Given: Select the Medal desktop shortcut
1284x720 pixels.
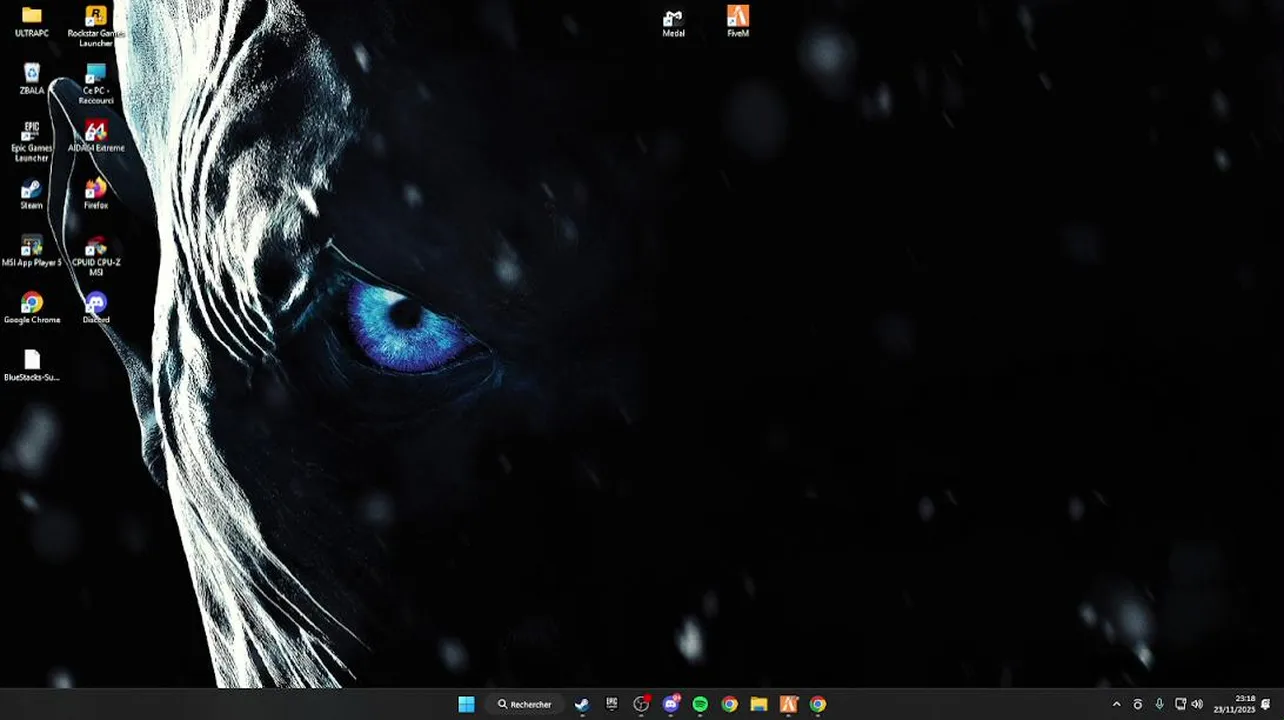Looking at the screenshot, I should click(674, 21).
